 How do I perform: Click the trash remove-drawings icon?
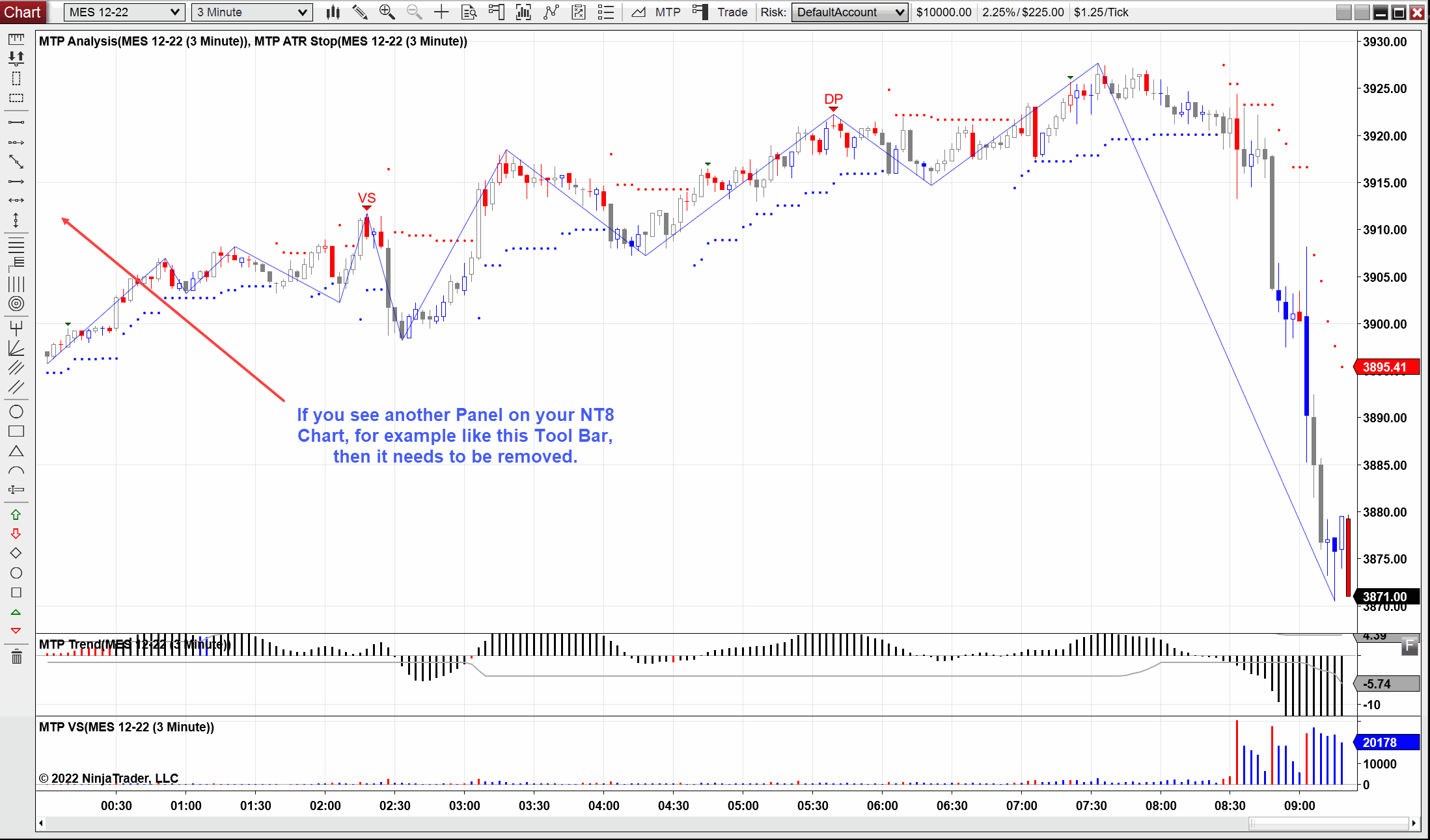tap(16, 657)
